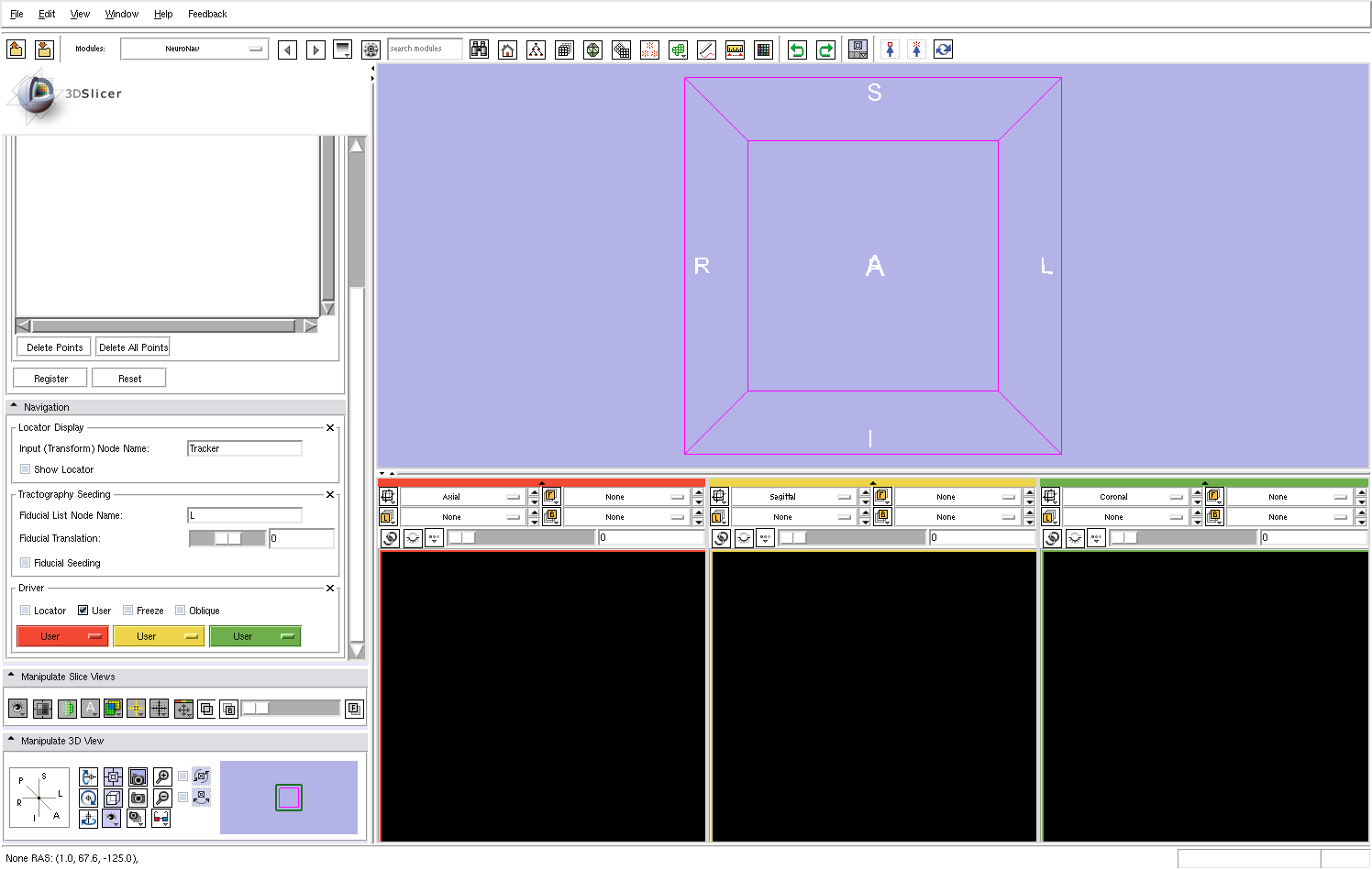Click the binoculars search icon
This screenshot has height=870, width=1372.
click(x=479, y=50)
